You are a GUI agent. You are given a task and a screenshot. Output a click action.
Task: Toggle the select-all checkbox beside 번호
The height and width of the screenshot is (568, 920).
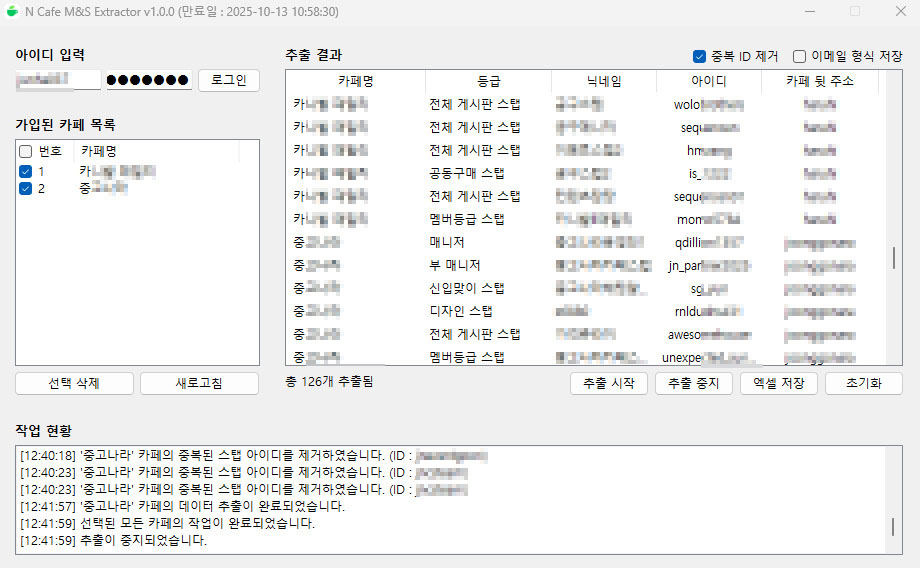point(26,151)
